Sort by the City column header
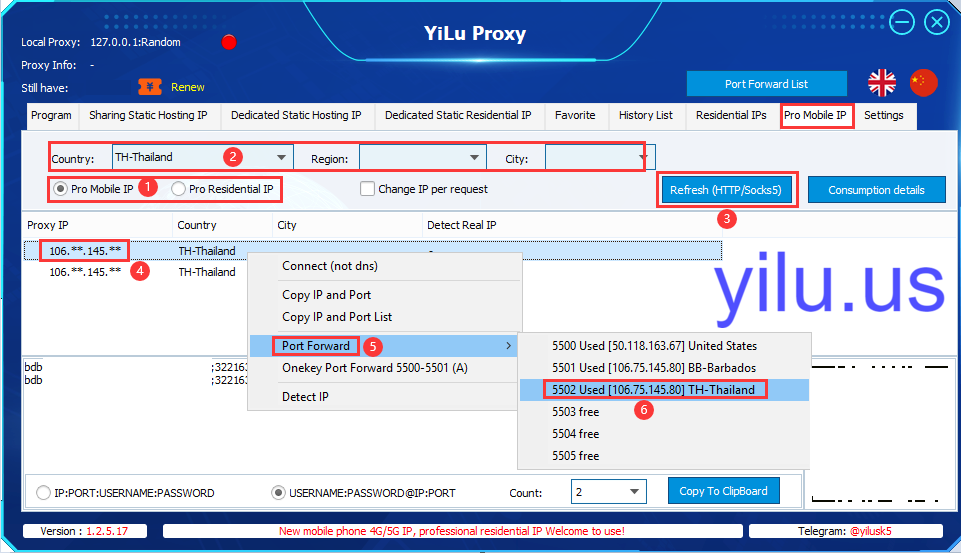Image resolution: width=961 pixels, height=553 pixels. (x=348, y=225)
